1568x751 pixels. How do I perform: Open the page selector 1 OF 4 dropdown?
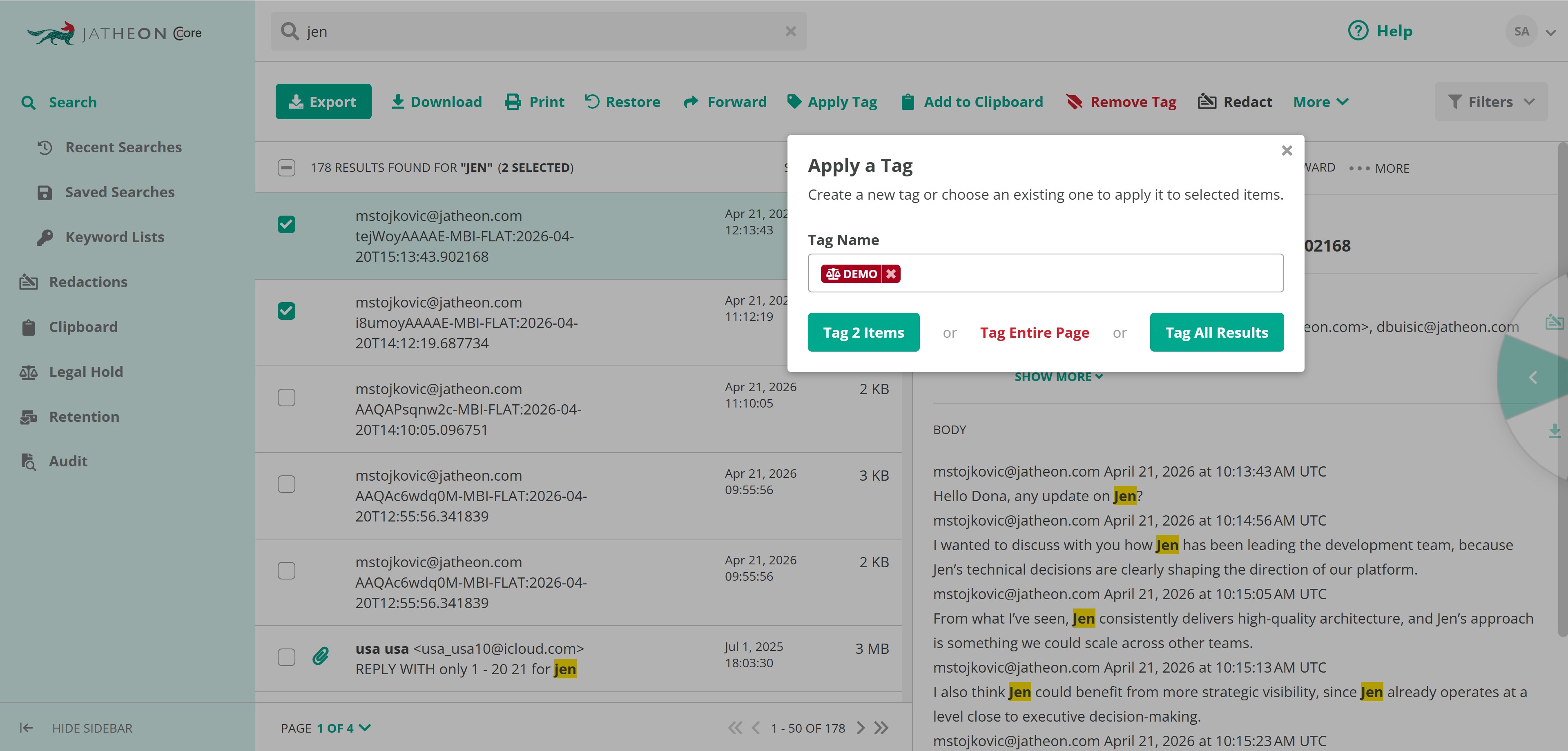point(344,728)
